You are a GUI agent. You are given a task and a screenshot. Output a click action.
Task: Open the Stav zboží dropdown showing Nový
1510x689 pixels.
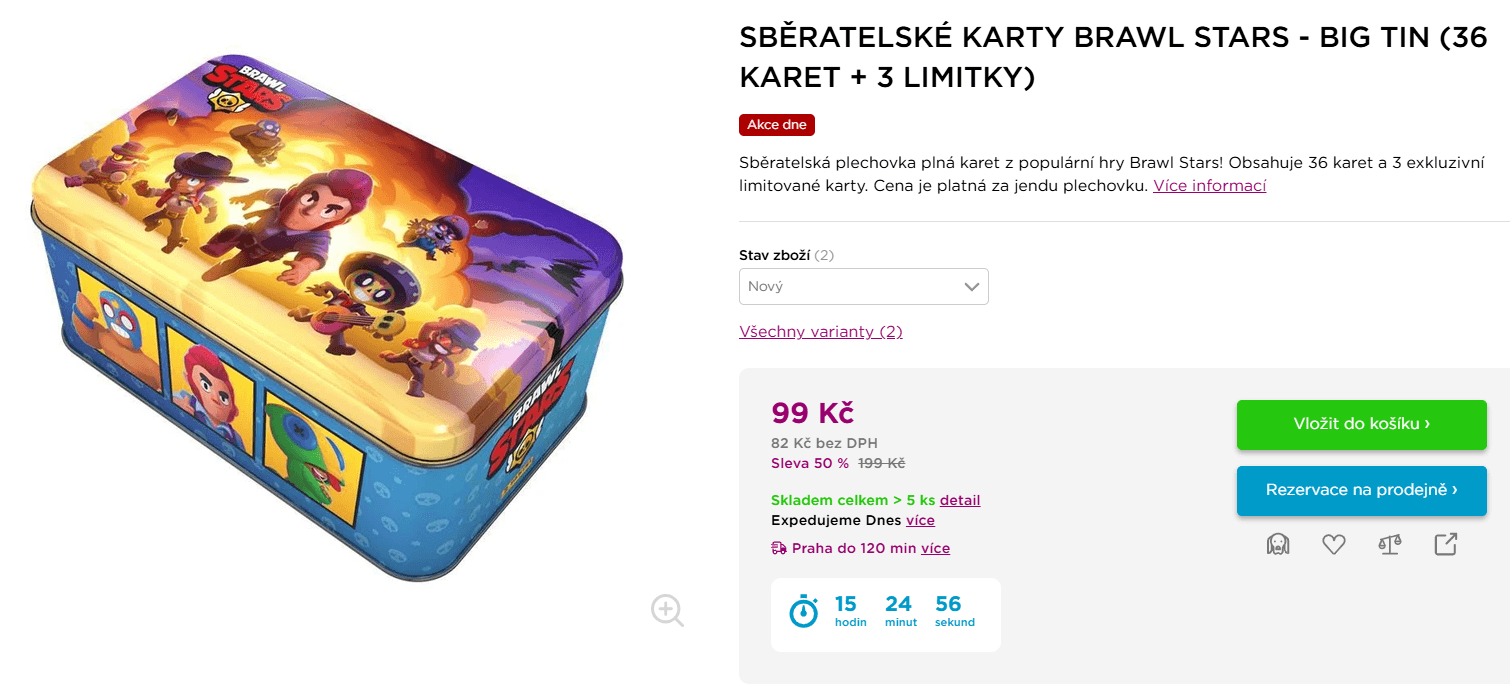pos(863,286)
